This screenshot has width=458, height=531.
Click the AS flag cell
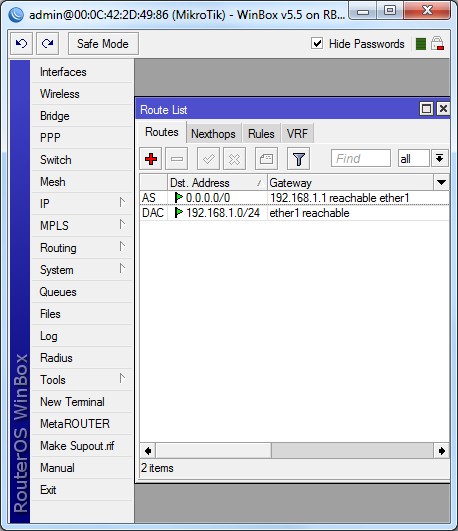[x=153, y=198]
